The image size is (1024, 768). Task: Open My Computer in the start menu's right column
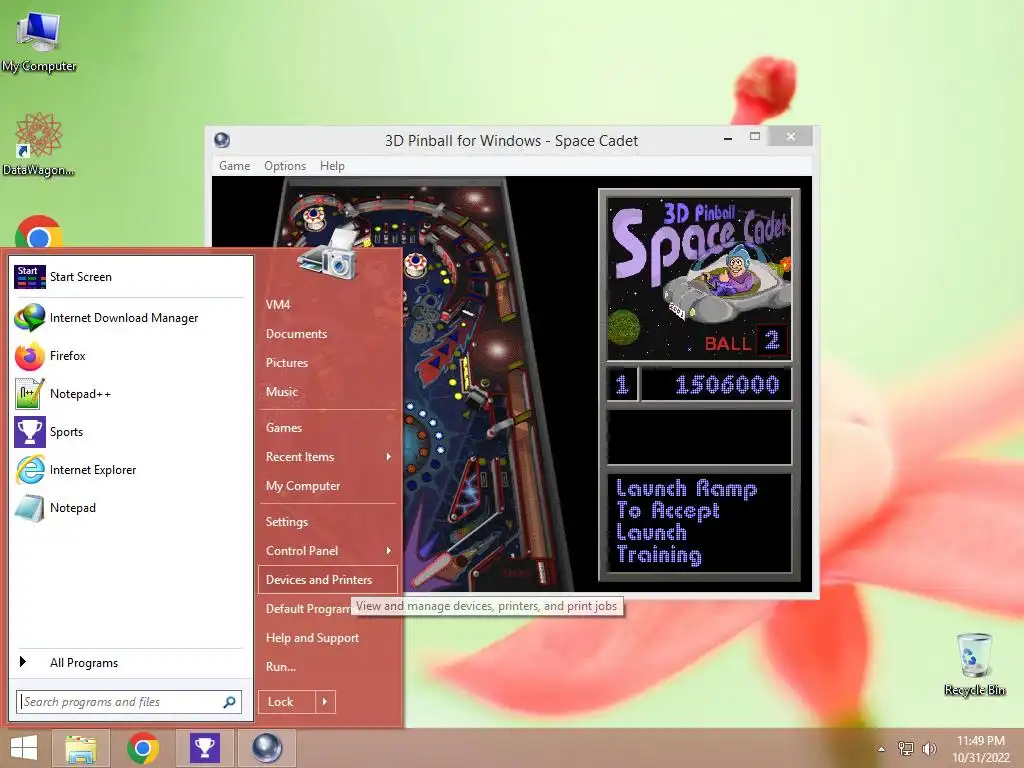pos(302,486)
